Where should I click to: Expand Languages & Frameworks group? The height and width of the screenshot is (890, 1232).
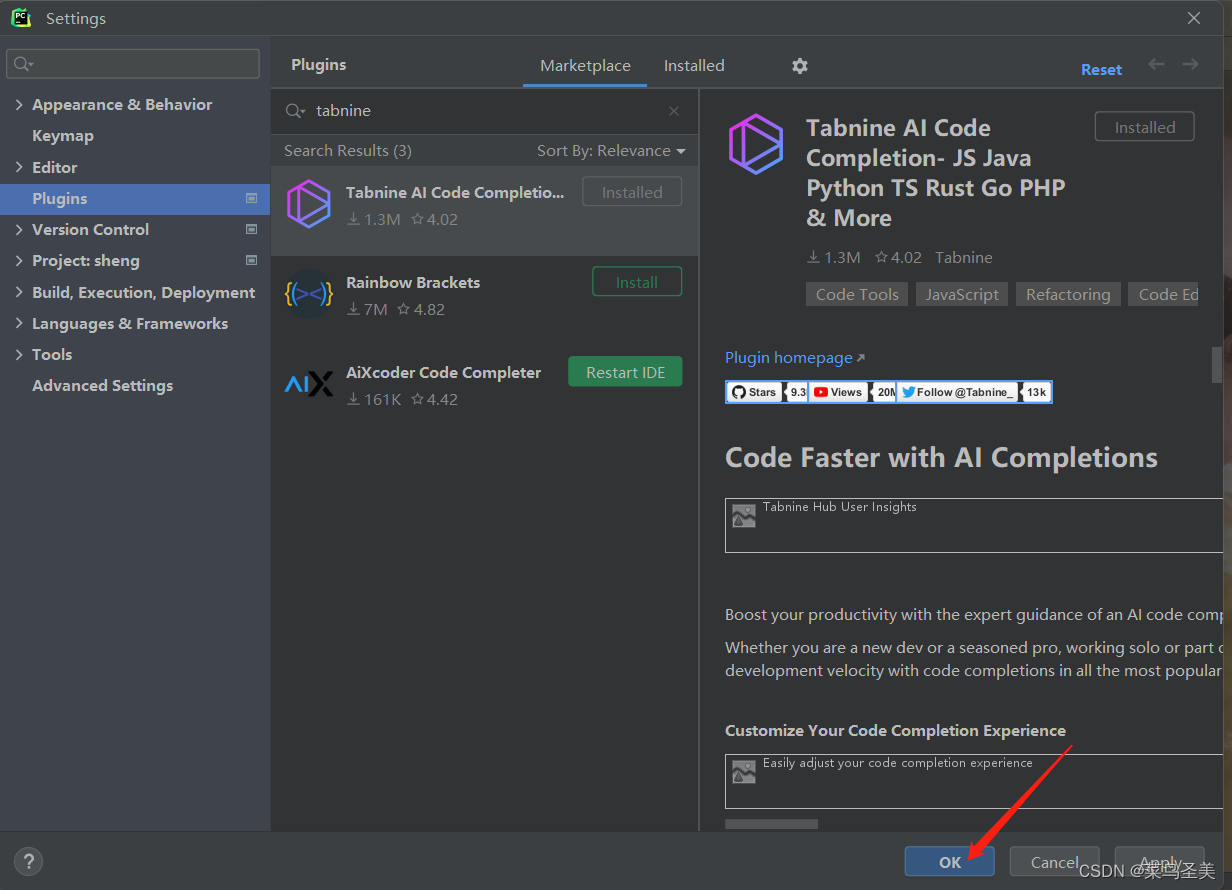[x=19, y=324]
